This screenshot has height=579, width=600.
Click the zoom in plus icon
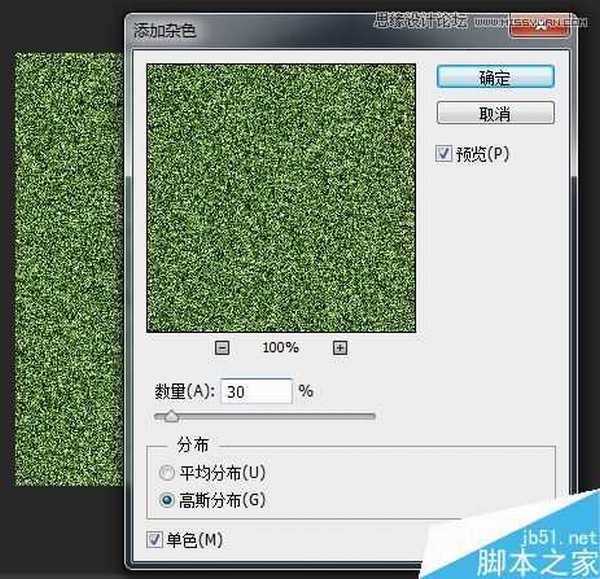tap(340, 348)
